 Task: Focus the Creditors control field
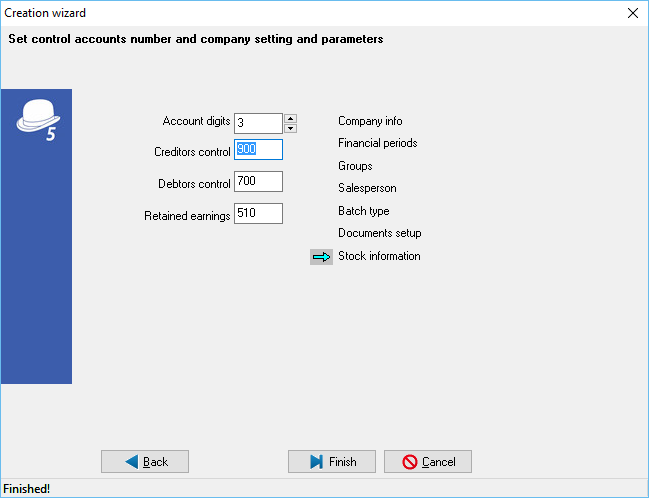pyautogui.click(x=258, y=150)
